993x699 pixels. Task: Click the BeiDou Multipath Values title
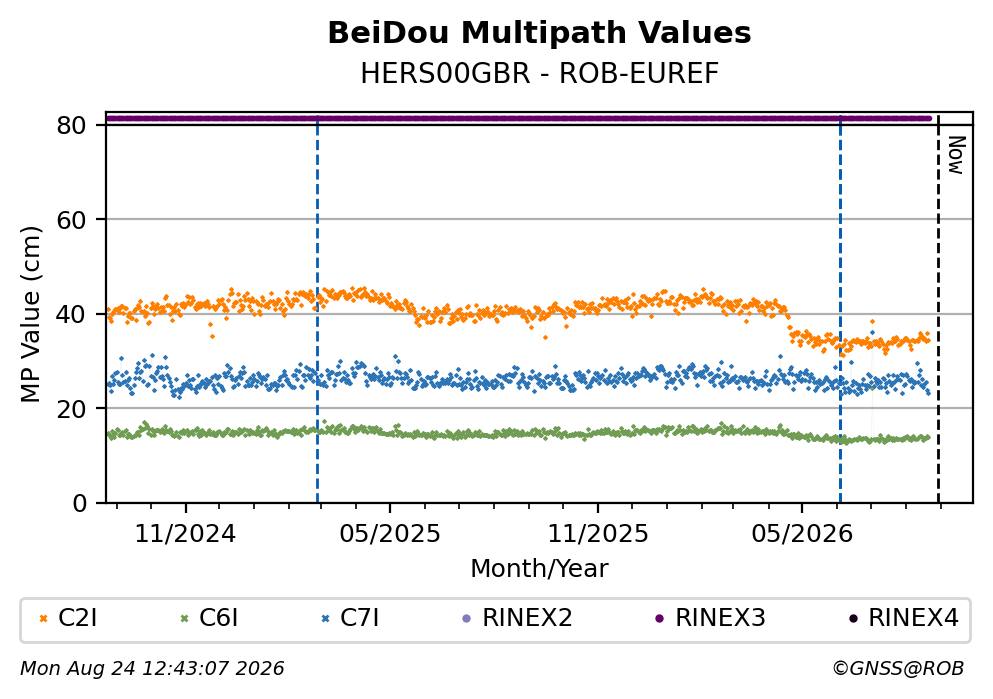pyautogui.click(x=539, y=33)
